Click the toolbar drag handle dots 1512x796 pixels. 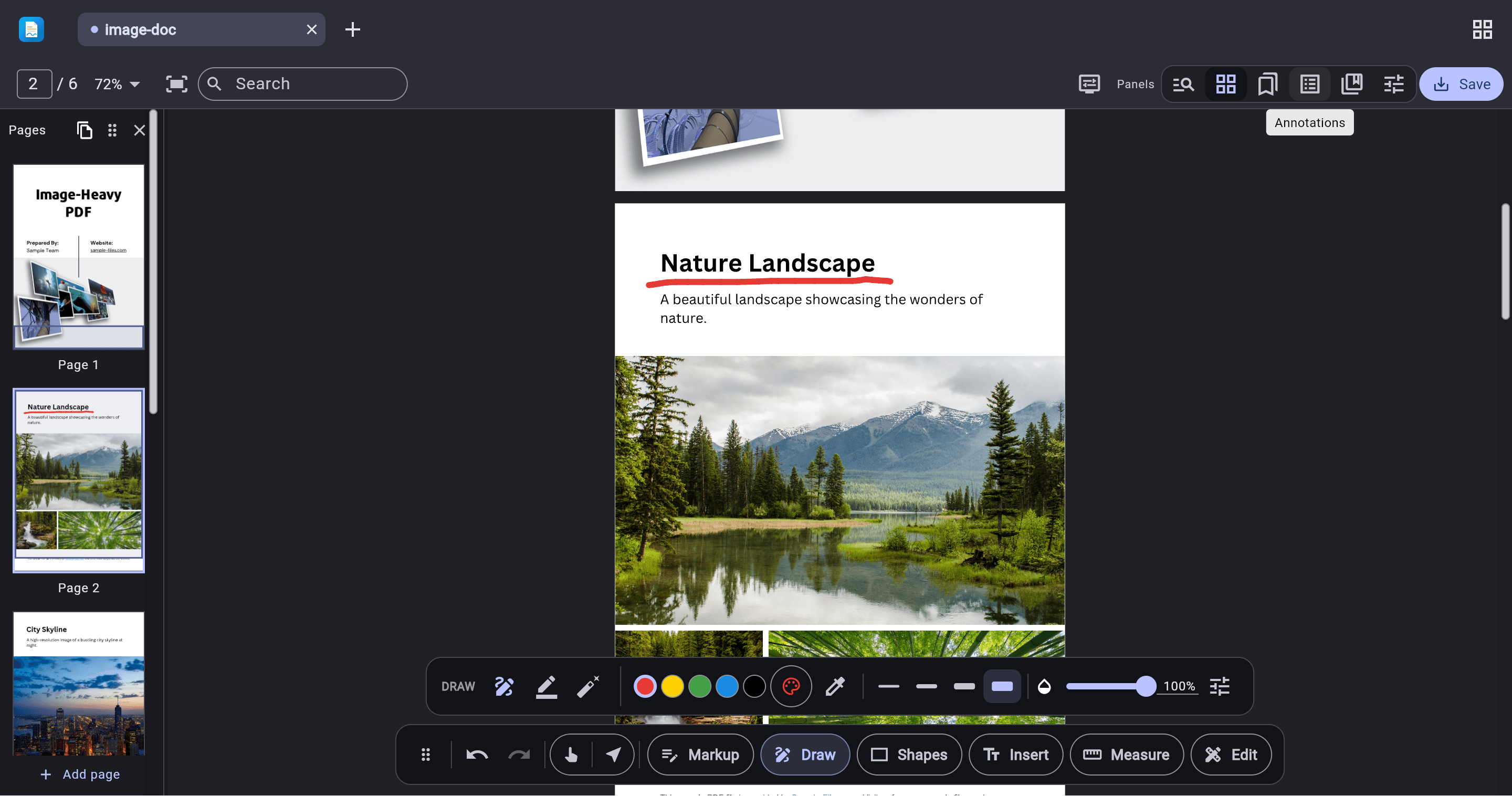(x=426, y=755)
